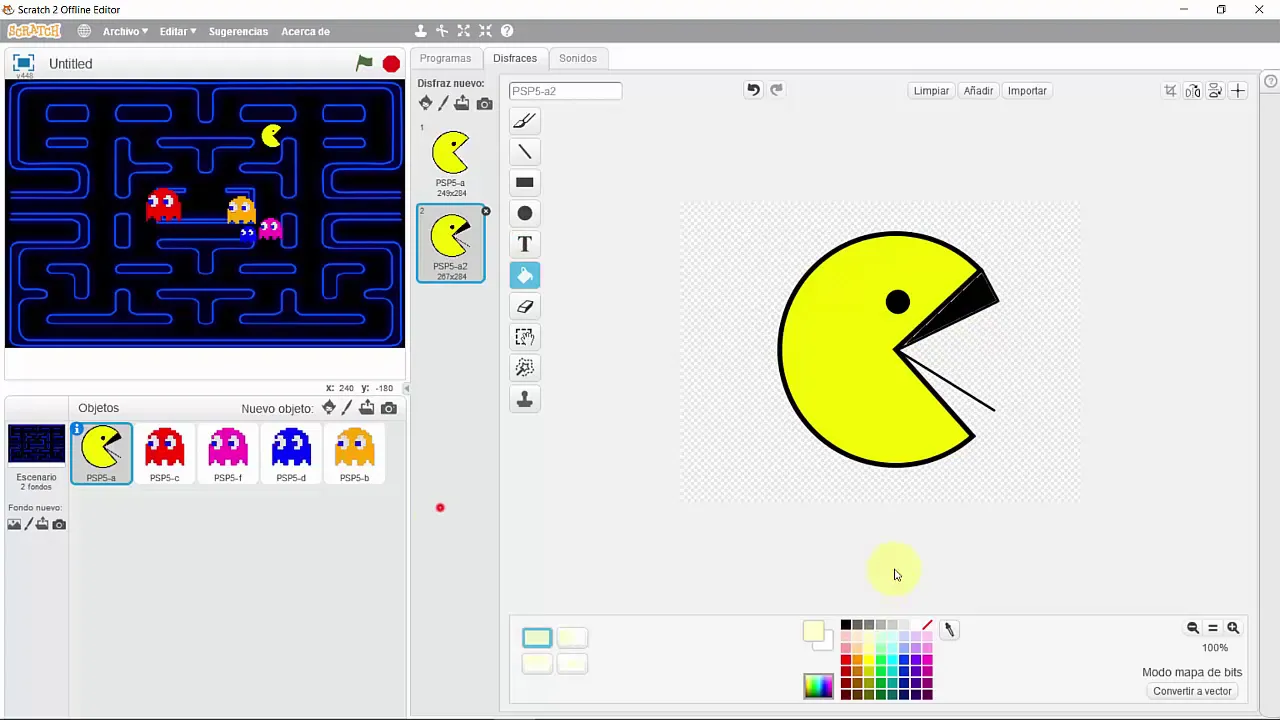Image resolution: width=1280 pixels, height=720 pixels.
Task: Edit the costume name field PSP5-a2
Action: point(565,91)
